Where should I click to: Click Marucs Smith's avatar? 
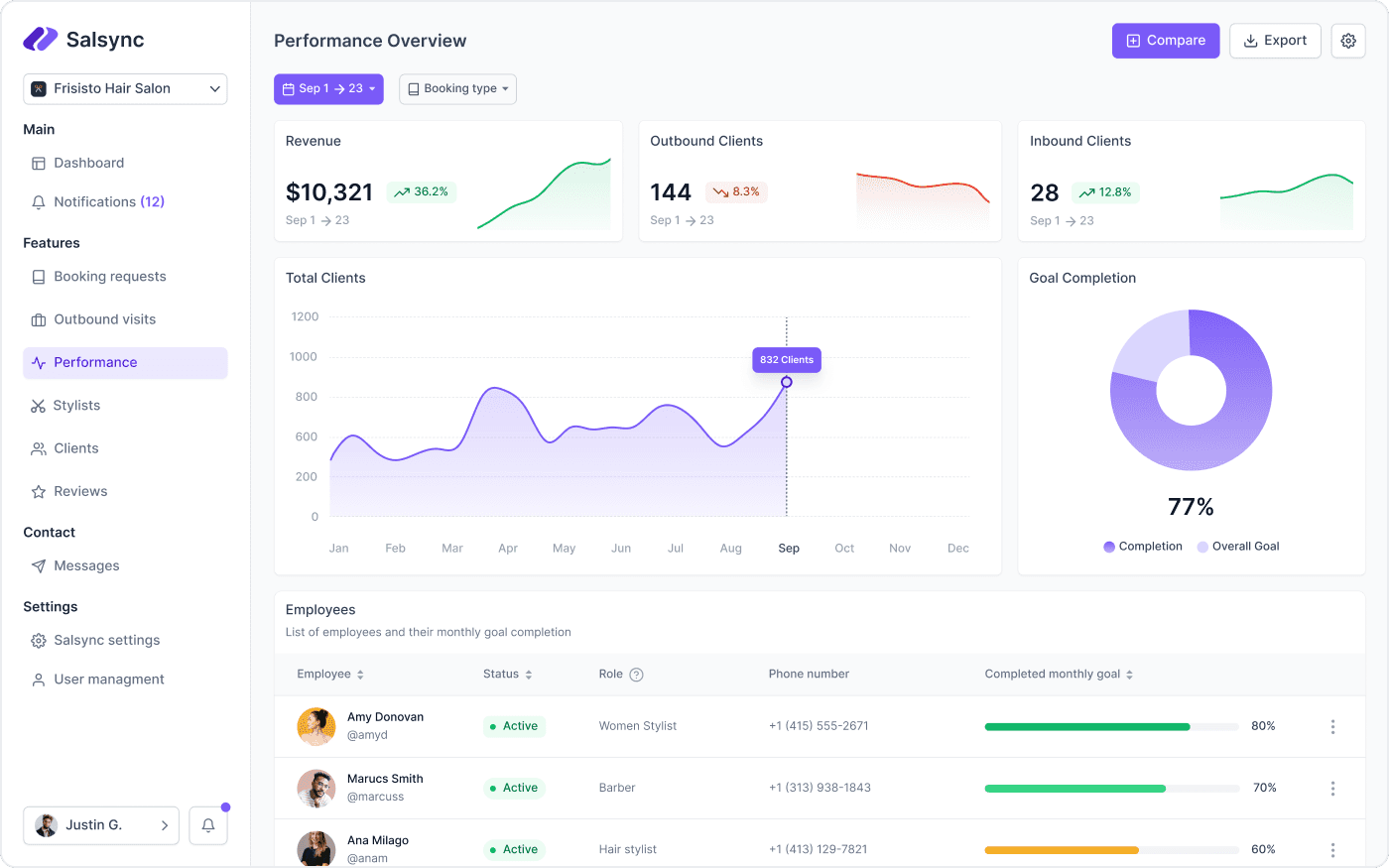tap(316, 788)
